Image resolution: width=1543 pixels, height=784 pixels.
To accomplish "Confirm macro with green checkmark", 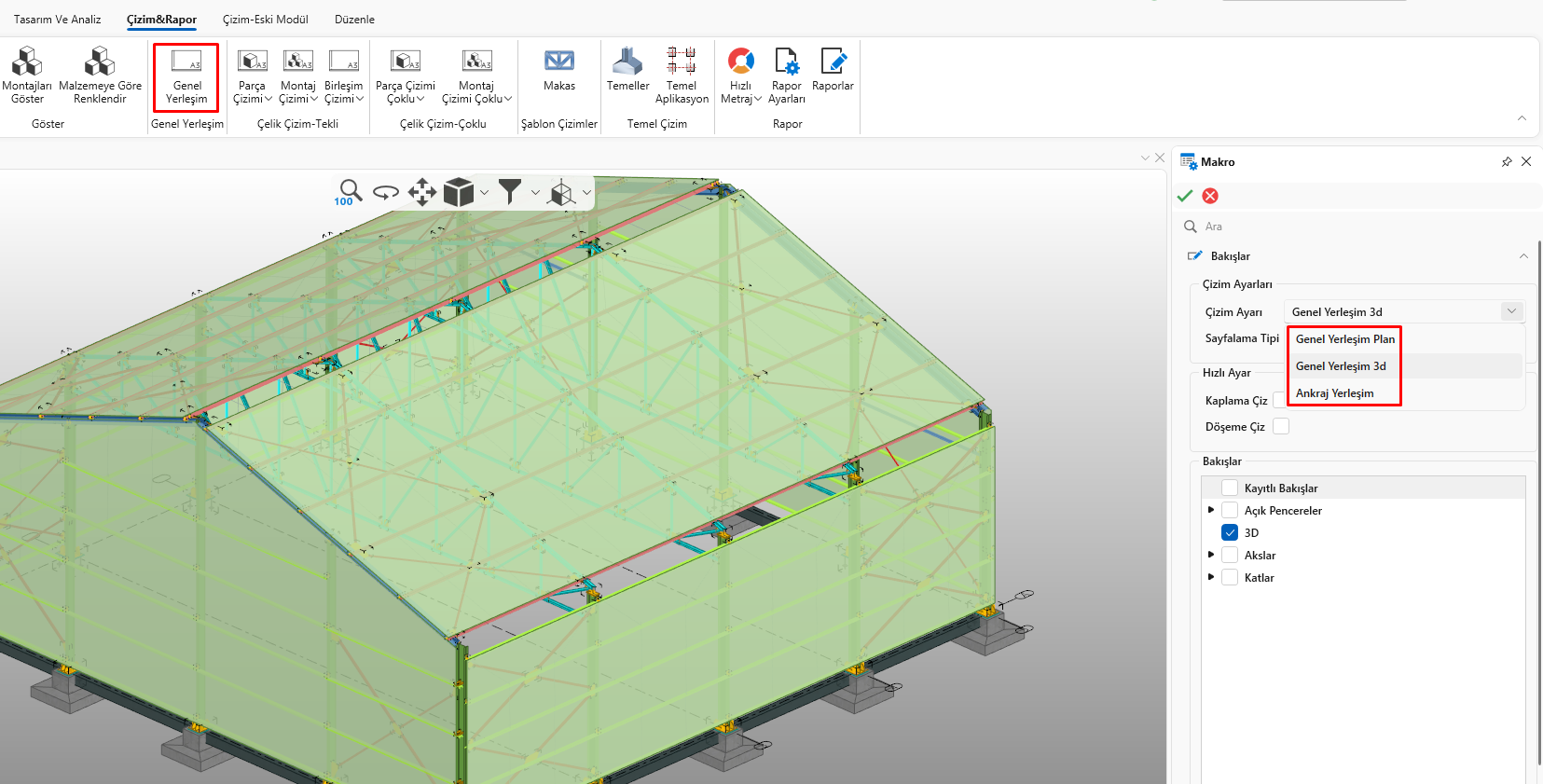I will pos(1185,196).
